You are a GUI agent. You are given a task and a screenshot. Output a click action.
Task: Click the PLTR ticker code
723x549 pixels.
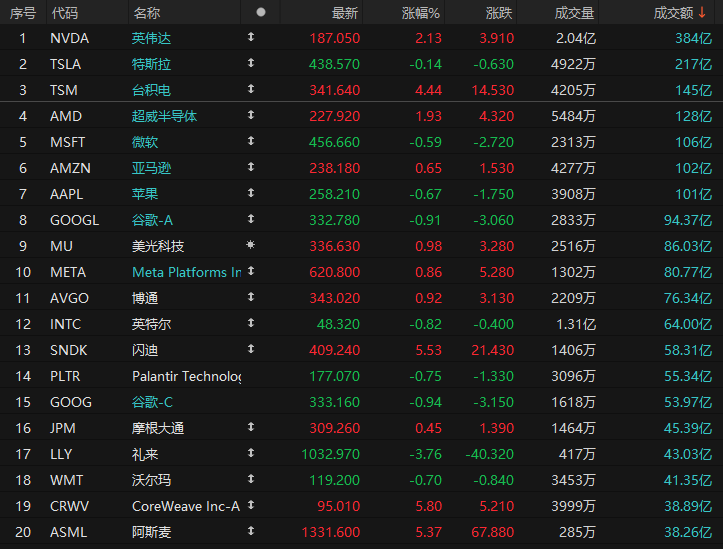pos(65,377)
